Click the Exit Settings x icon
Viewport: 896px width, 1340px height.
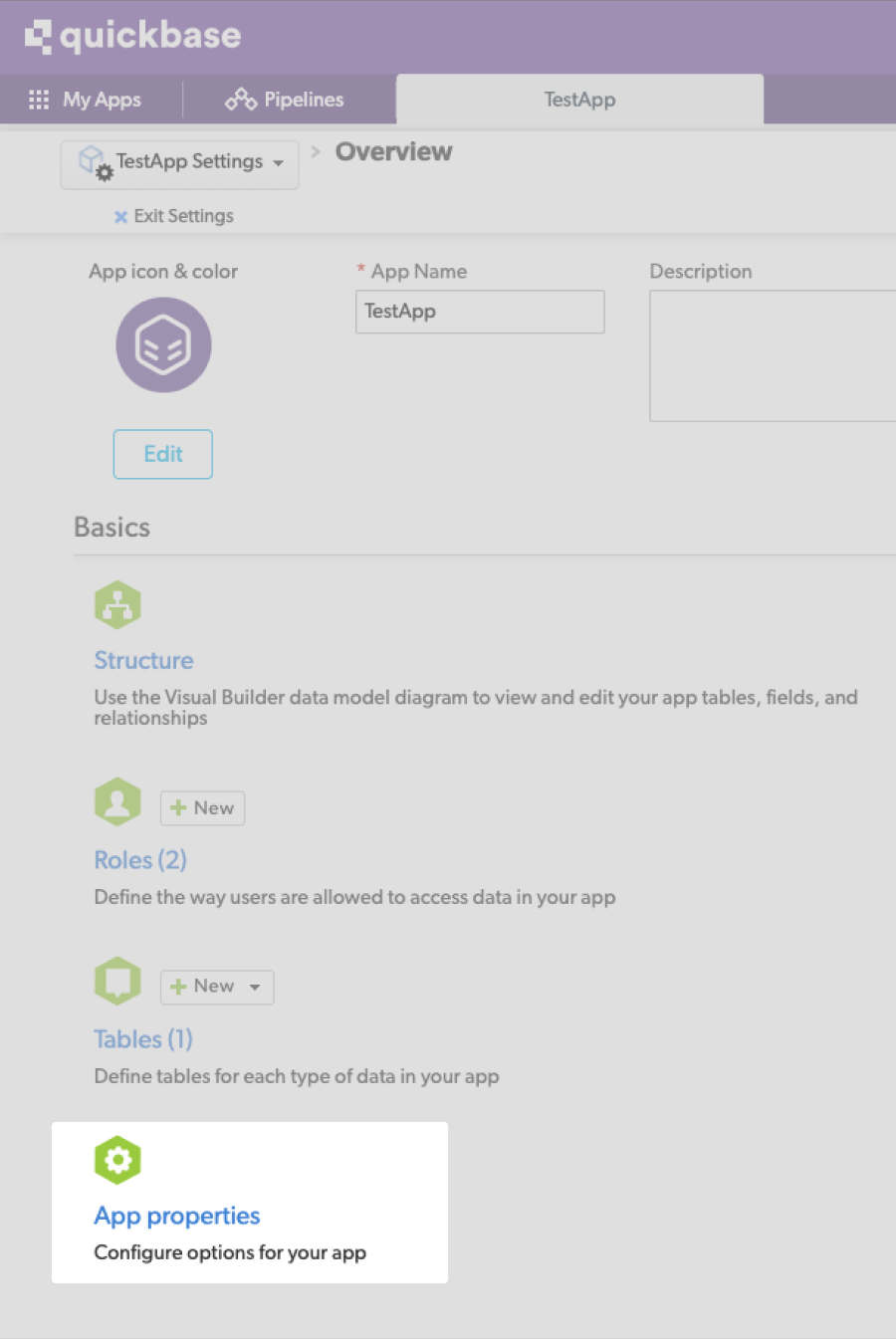click(120, 215)
